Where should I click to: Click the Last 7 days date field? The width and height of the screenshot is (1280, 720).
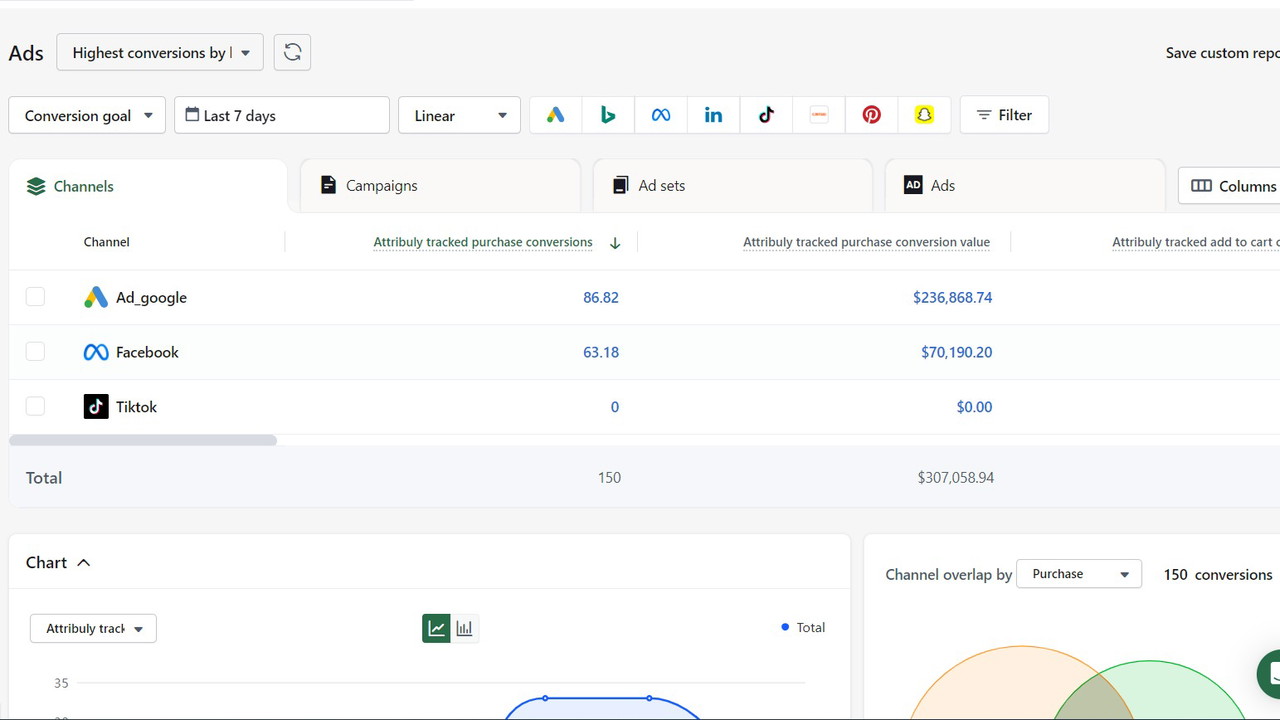pos(282,115)
